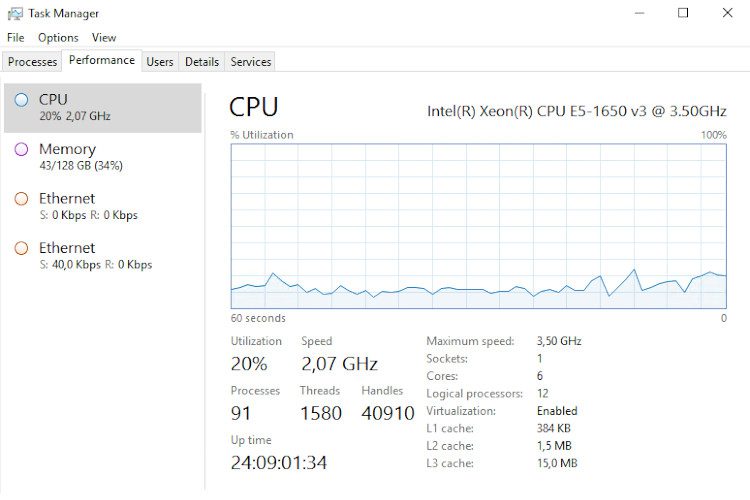Click the CPU circle icon in sidebar
750x500 pixels.
point(21,99)
